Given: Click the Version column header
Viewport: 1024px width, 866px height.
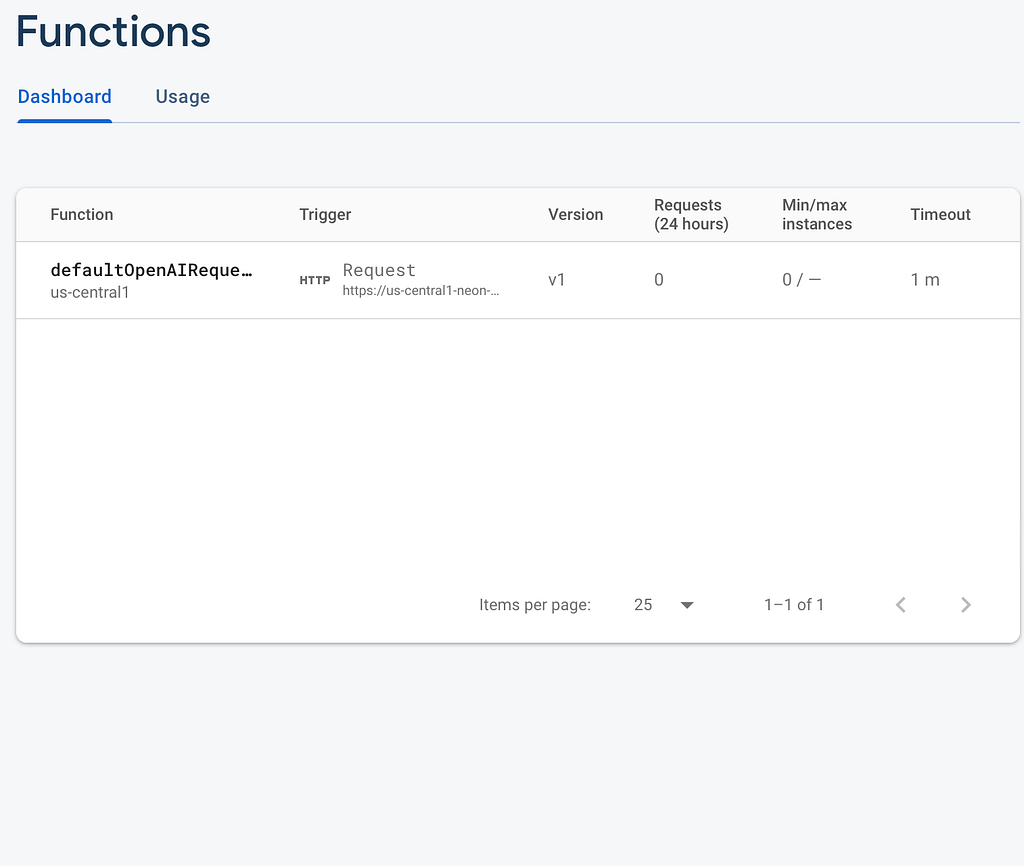Looking at the screenshot, I should [x=575, y=214].
